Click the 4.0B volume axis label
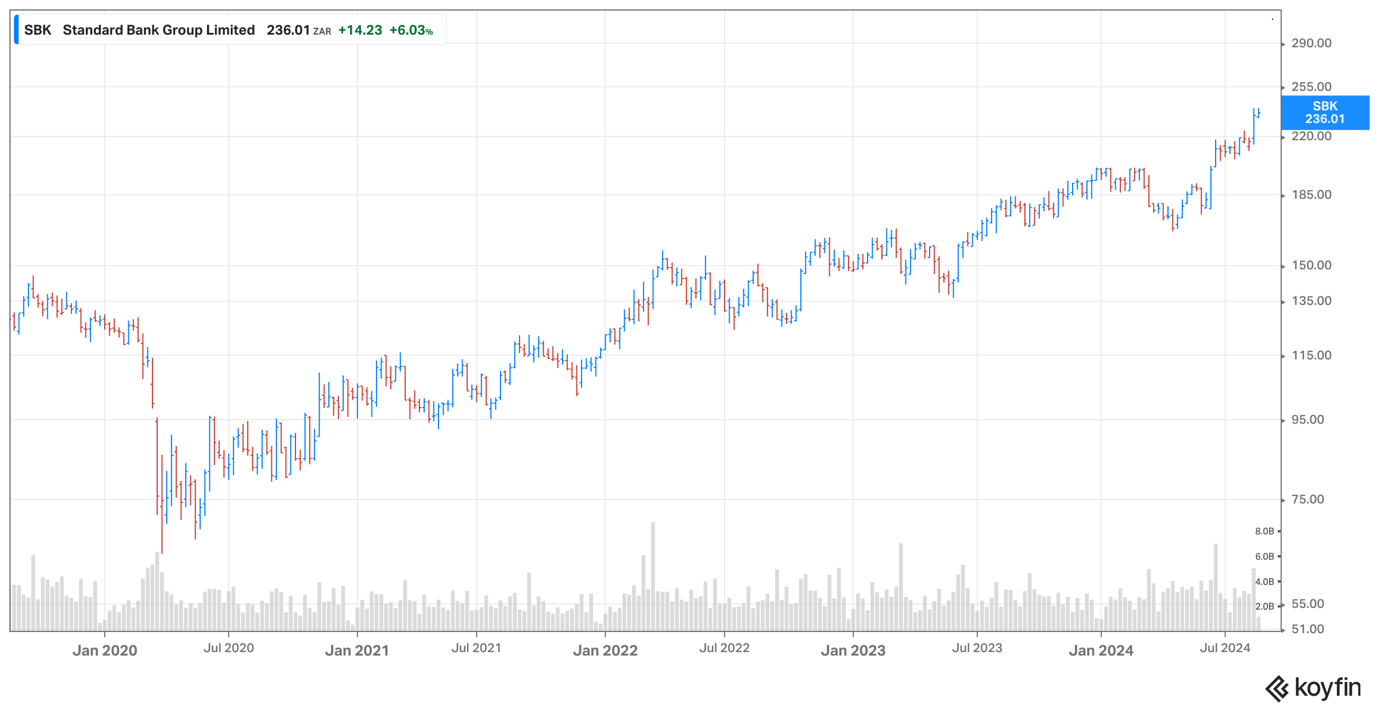1379x712 pixels. click(x=1265, y=581)
